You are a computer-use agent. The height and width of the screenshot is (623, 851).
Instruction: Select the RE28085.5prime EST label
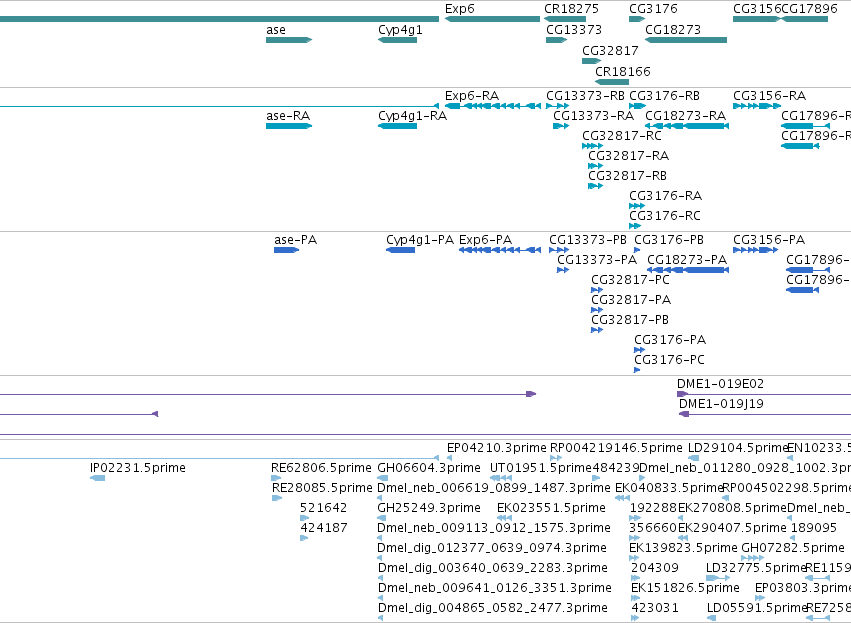coord(322,488)
